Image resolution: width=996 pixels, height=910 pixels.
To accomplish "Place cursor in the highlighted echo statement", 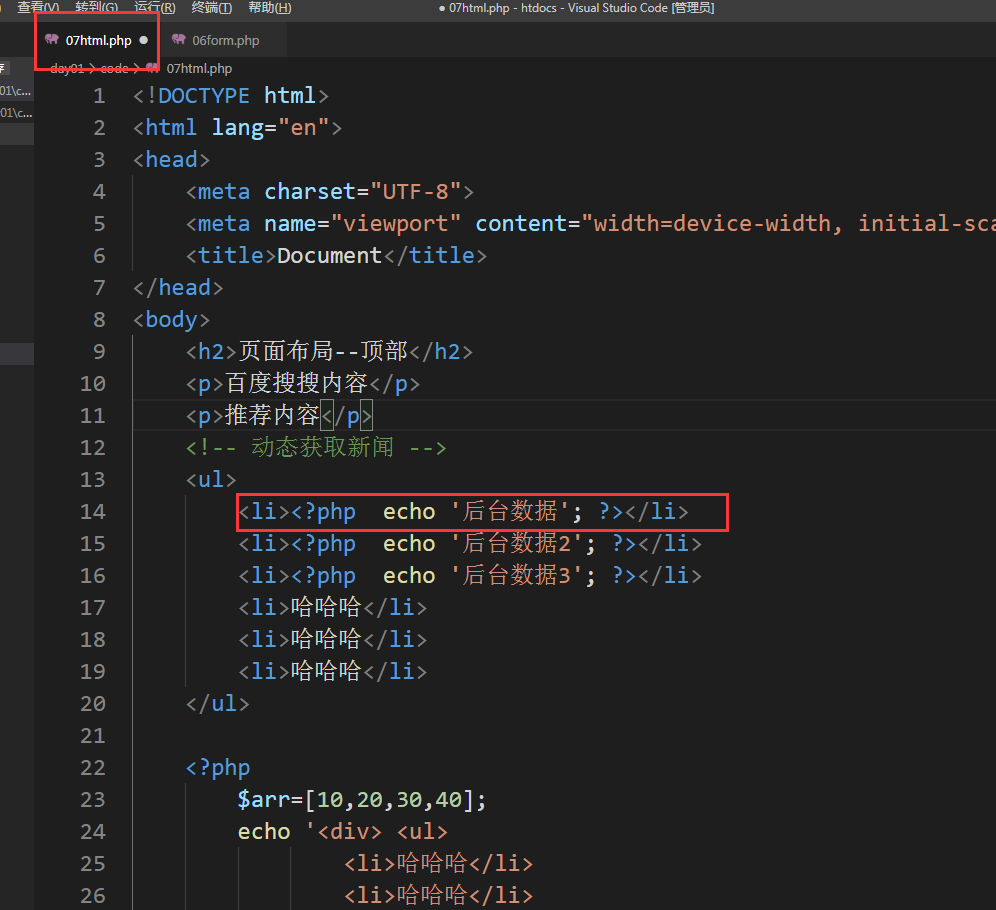I will point(410,511).
